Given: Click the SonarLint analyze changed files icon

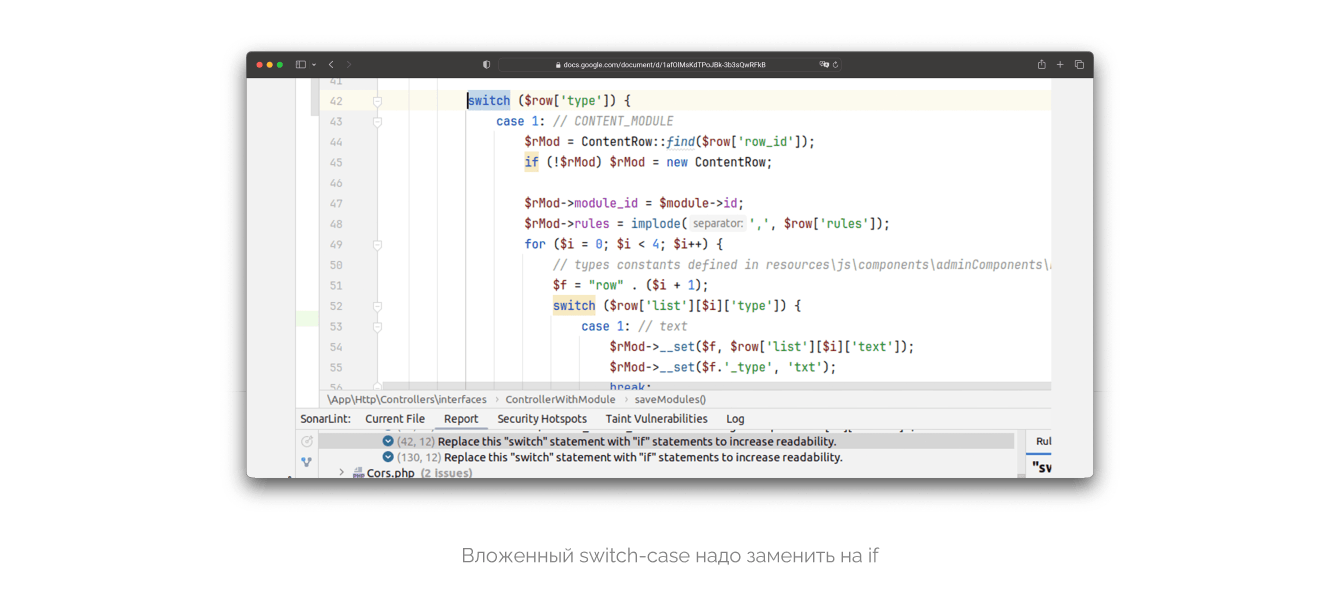Looking at the screenshot, I should pos(307,441).
